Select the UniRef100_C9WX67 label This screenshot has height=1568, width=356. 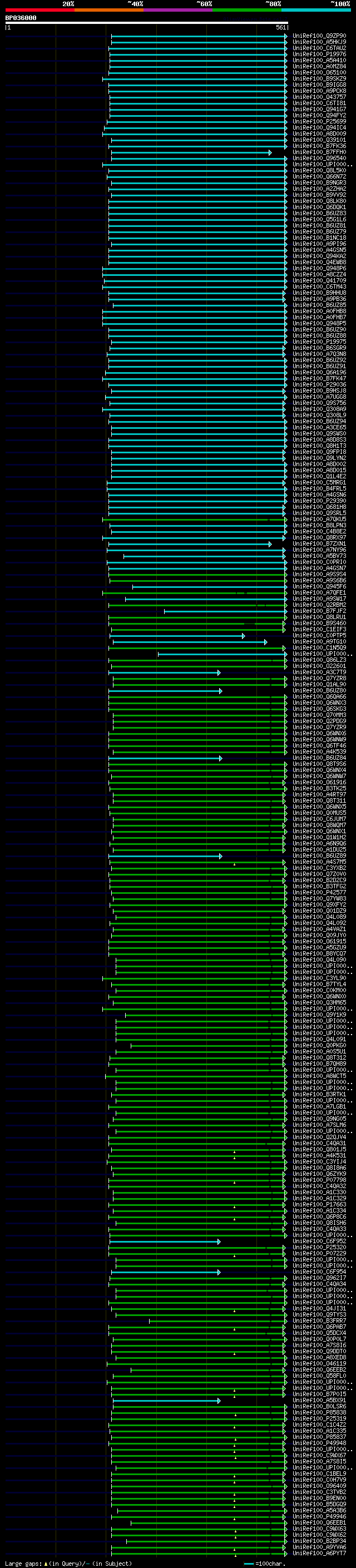[319, 1456]
